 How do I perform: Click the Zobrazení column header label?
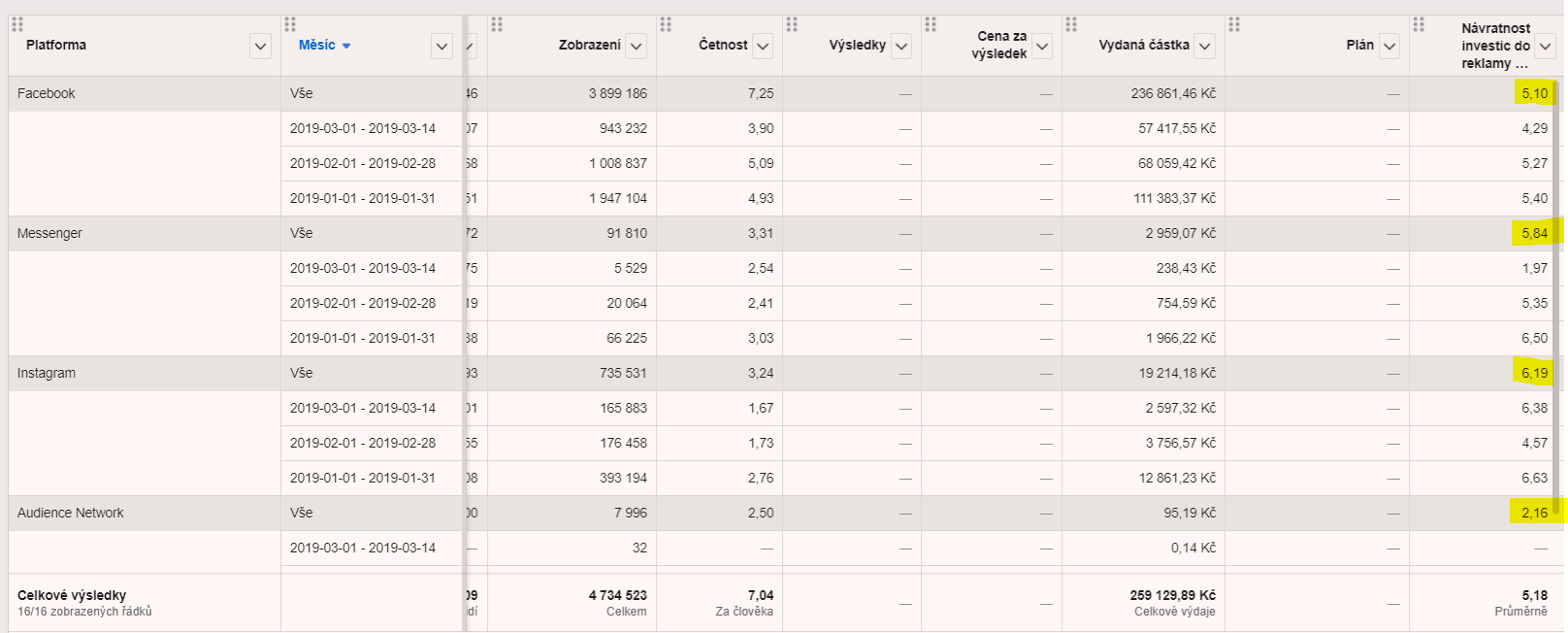[590, 45]
